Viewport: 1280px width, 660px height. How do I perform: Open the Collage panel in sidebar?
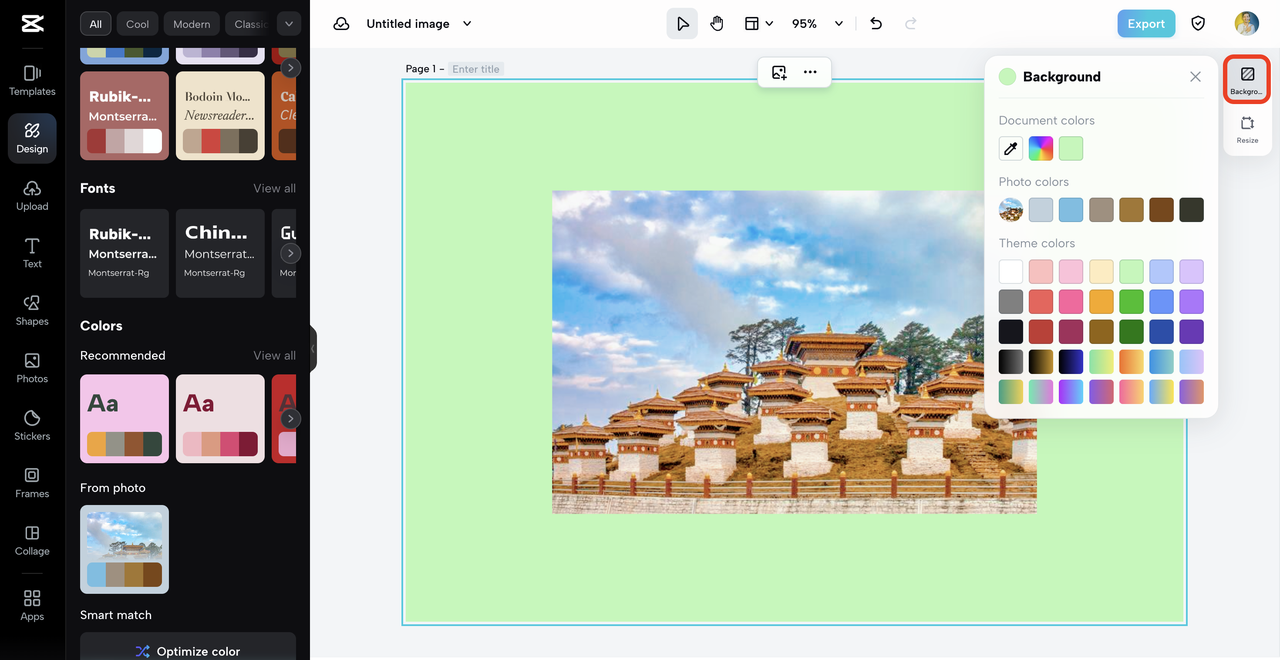pyautogui.click(x=32, y=539)
